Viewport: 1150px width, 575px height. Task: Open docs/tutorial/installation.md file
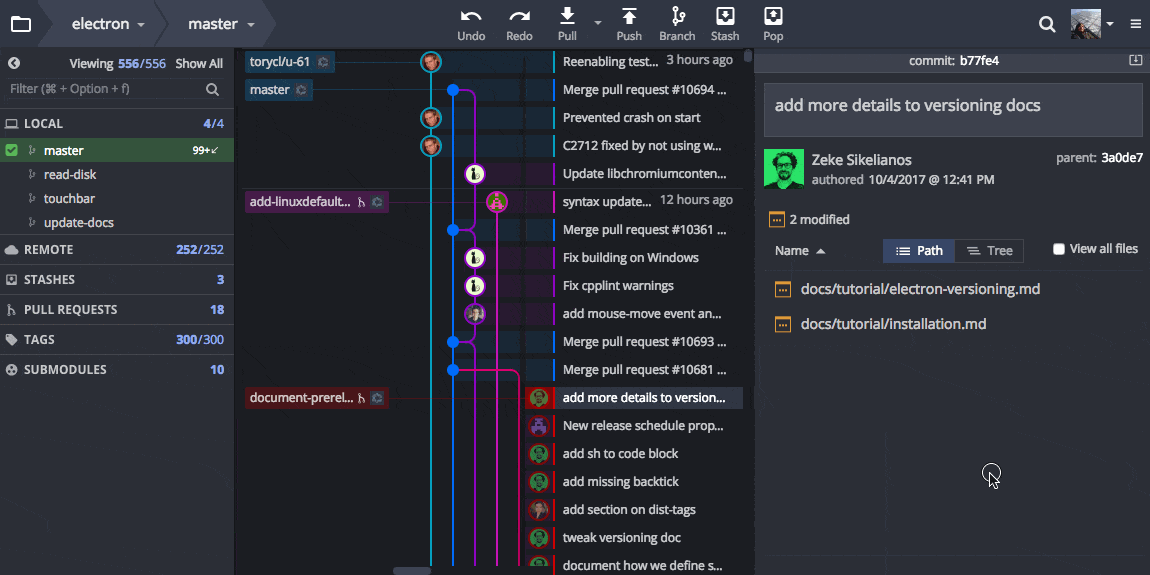click(893, 324)
